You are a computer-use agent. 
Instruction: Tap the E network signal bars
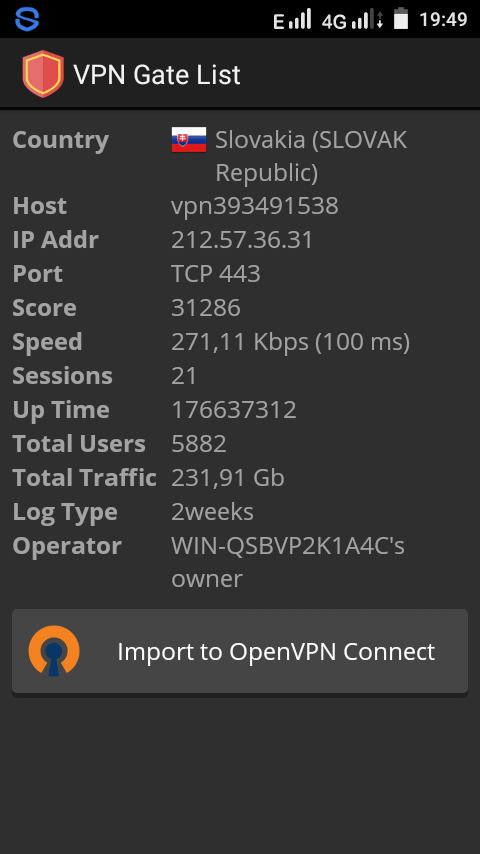point(292,19)
